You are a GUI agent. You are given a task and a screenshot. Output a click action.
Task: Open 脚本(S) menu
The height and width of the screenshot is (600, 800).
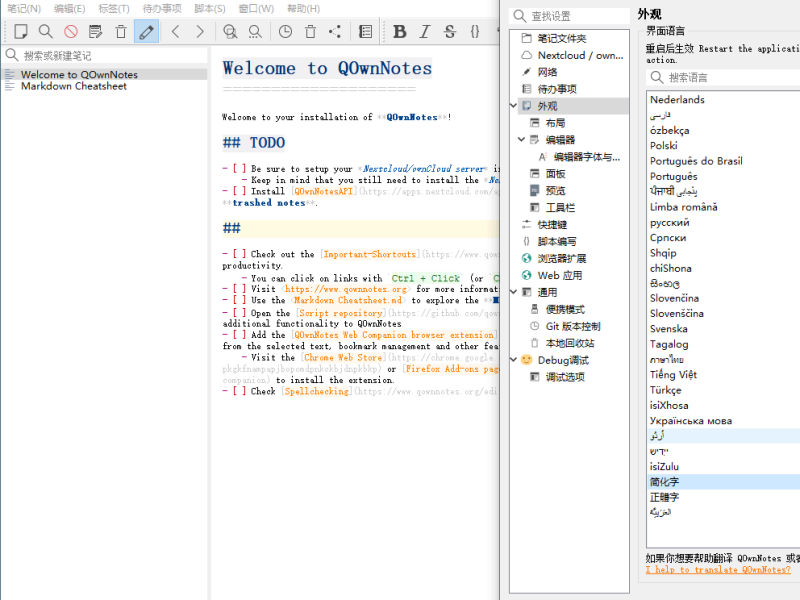(x=210, y=9)
